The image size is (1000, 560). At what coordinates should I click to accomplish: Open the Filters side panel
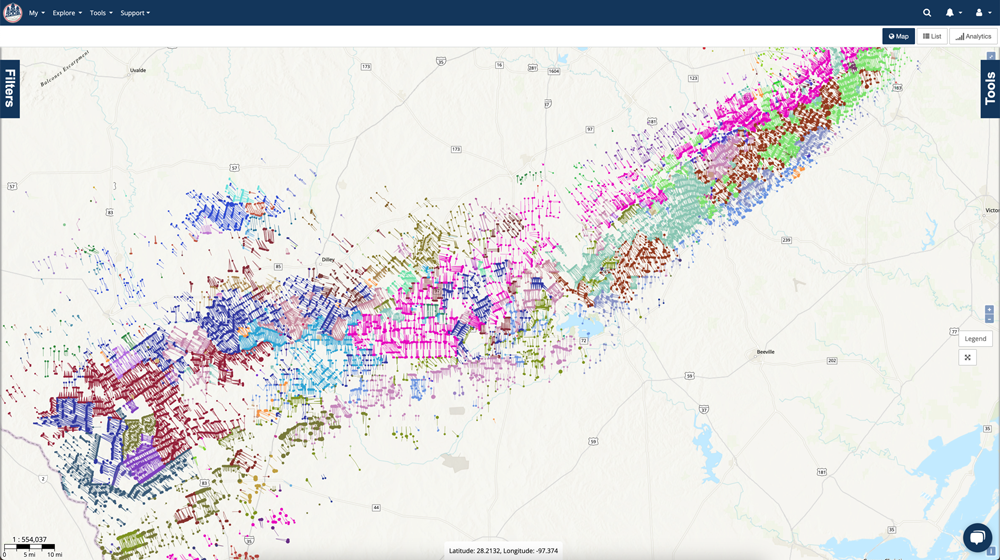[10, 89]
